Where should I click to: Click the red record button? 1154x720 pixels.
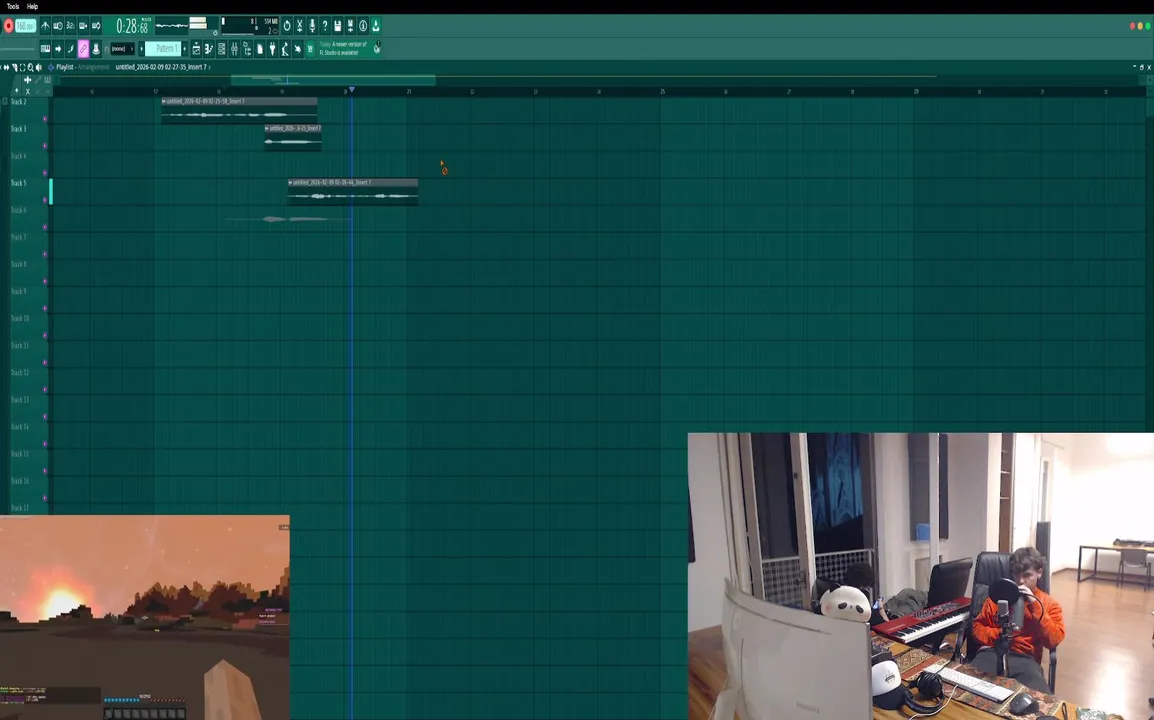point(9,26)
